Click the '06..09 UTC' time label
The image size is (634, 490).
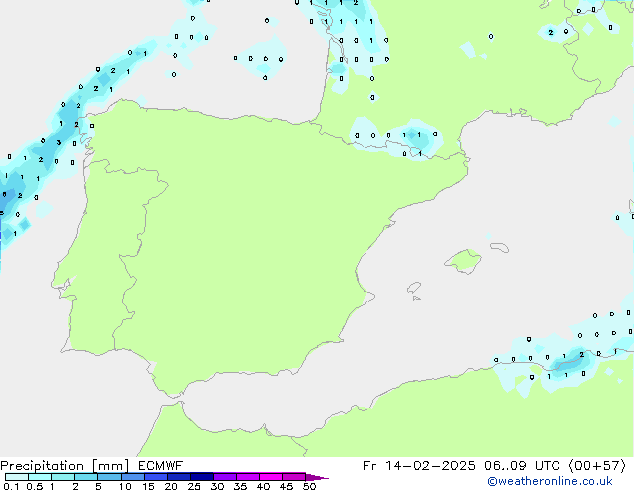coord(522,466)
